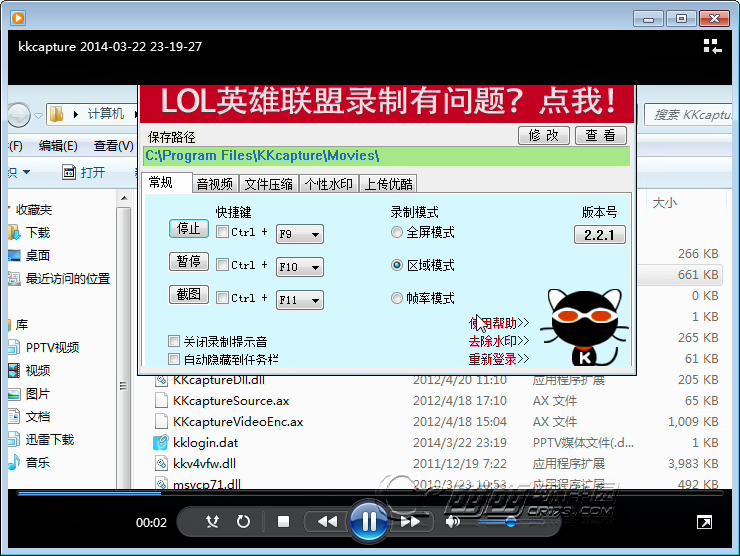Click the media player app icon
740x556 pixels.
[x=18, y=18]
